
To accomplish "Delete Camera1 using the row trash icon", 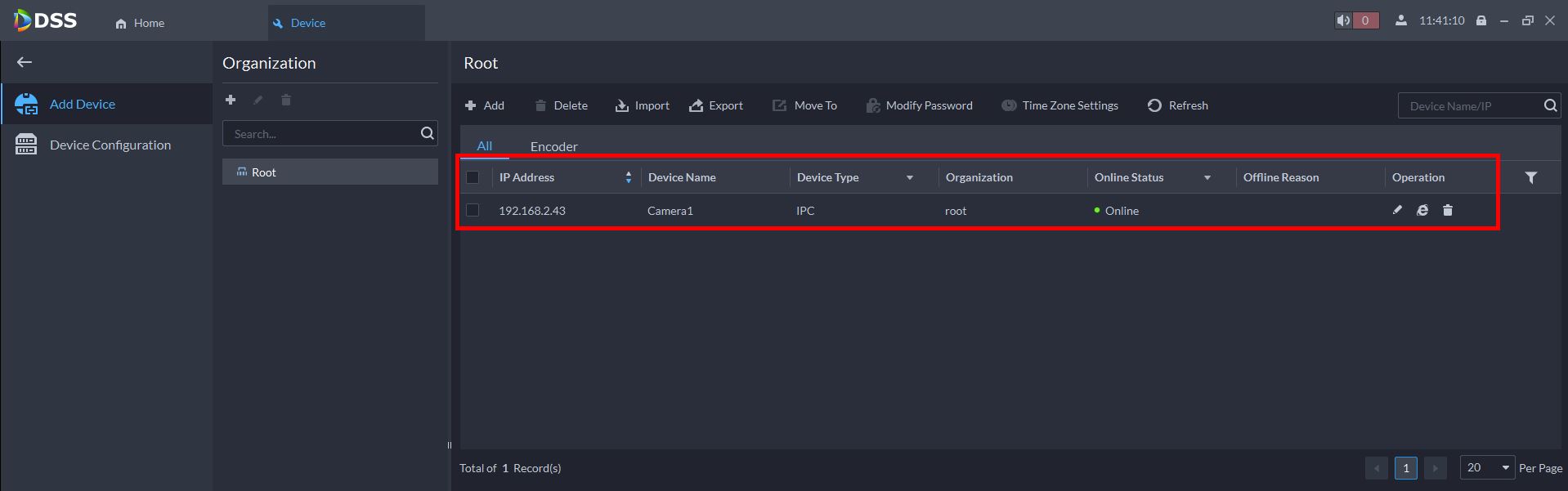I will [1448, 210].
